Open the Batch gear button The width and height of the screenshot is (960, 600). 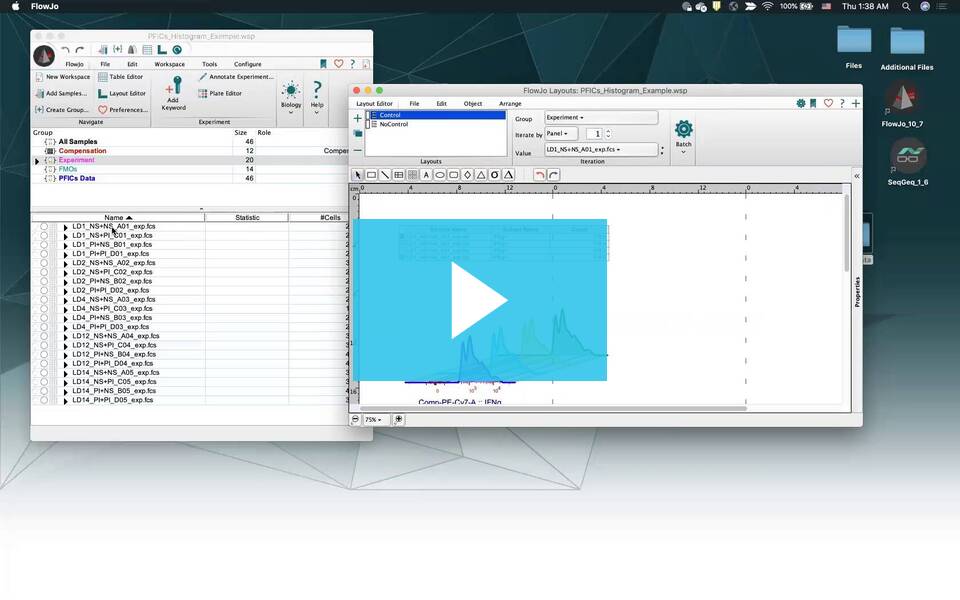coord(683,133)
